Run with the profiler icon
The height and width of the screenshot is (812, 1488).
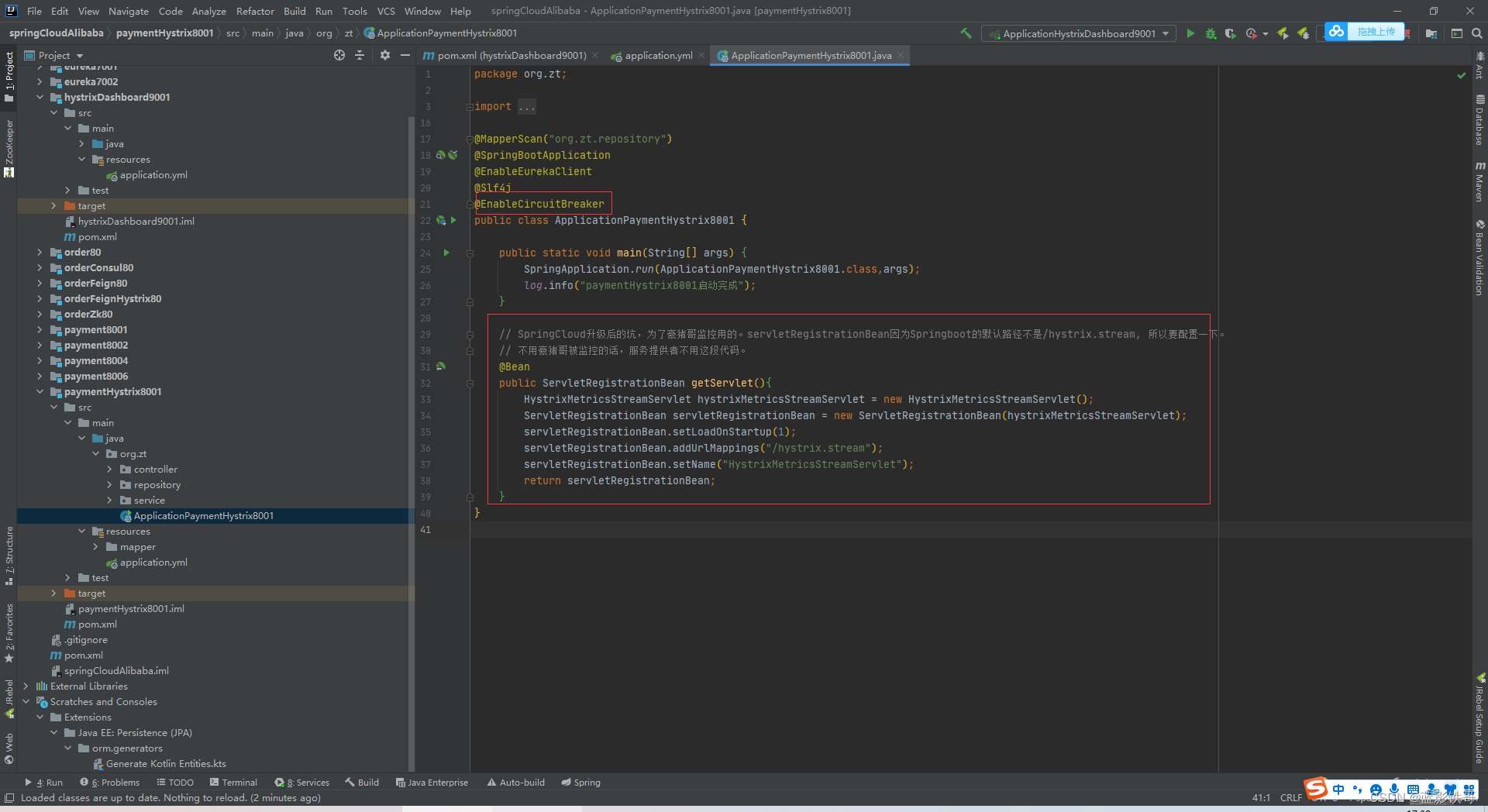[x=1251, y=33]
